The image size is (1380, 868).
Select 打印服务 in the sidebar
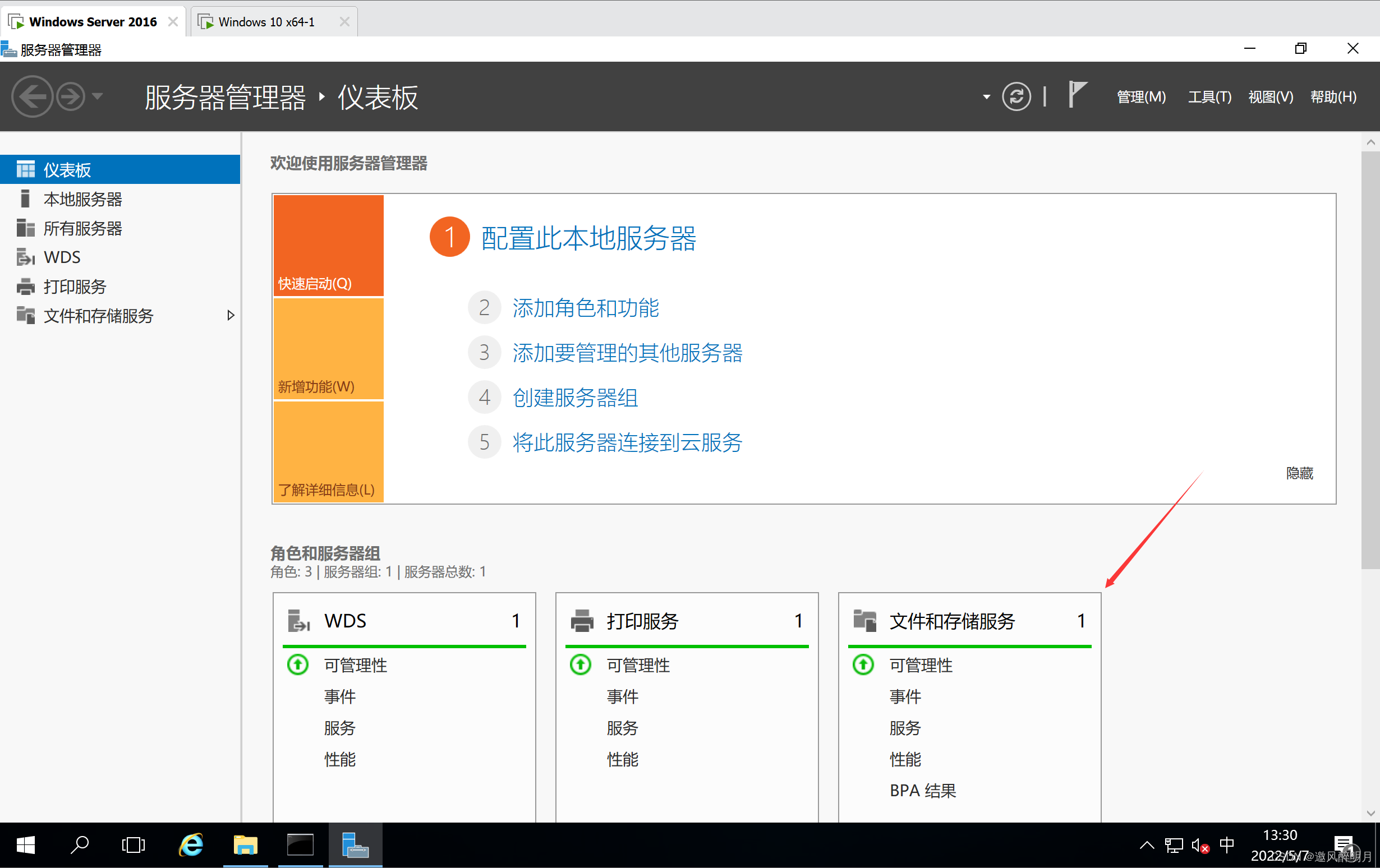pyautogui.click(x=120, y=287)
